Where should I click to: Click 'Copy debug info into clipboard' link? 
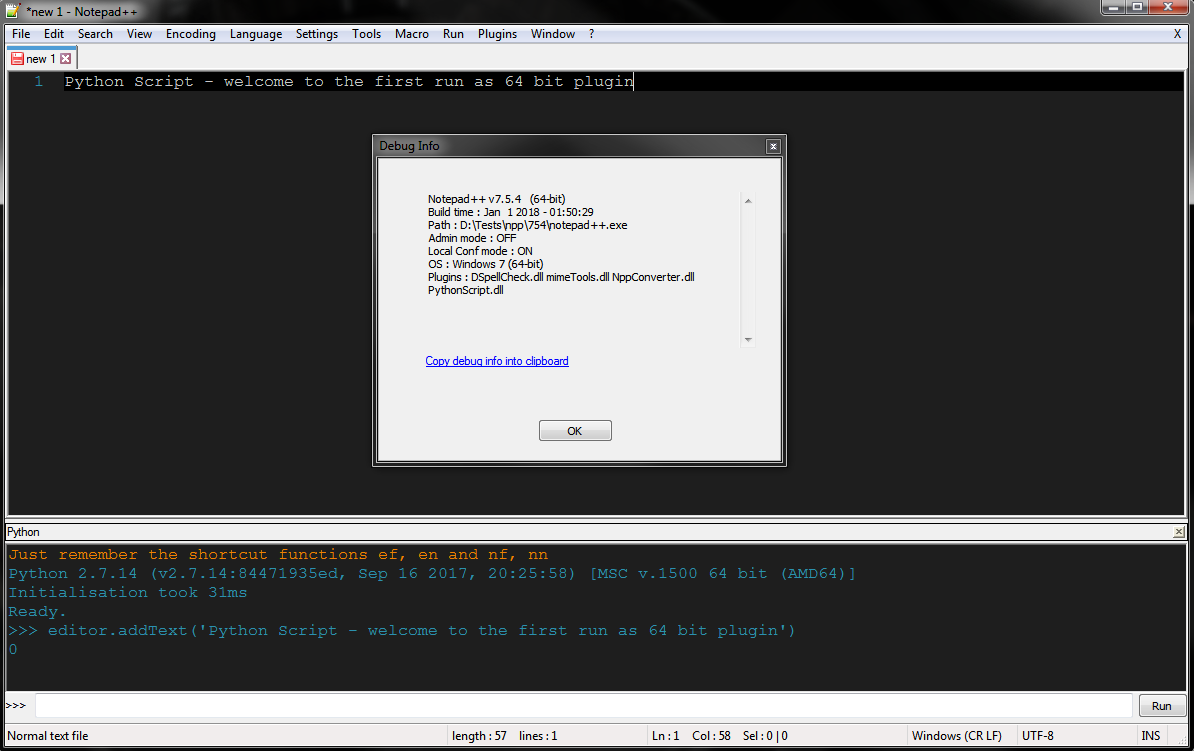click(496, 361)
